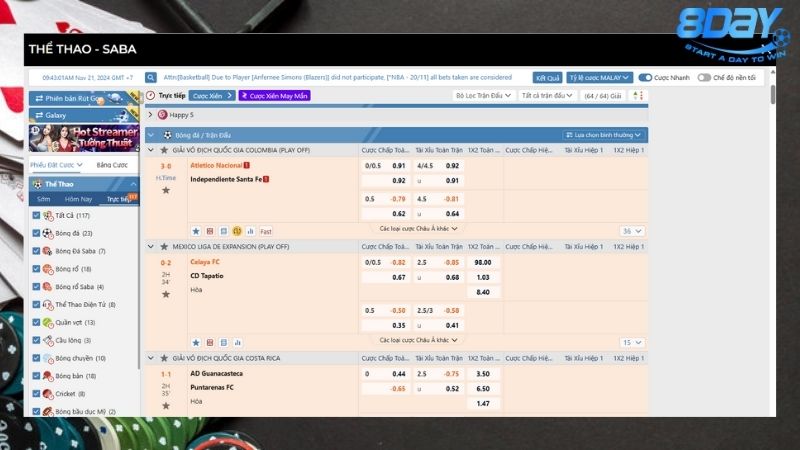Uncheck the Bóng Đá Saba checkbox
Viewport: 800px width, 450px height.
coord(36,251)
